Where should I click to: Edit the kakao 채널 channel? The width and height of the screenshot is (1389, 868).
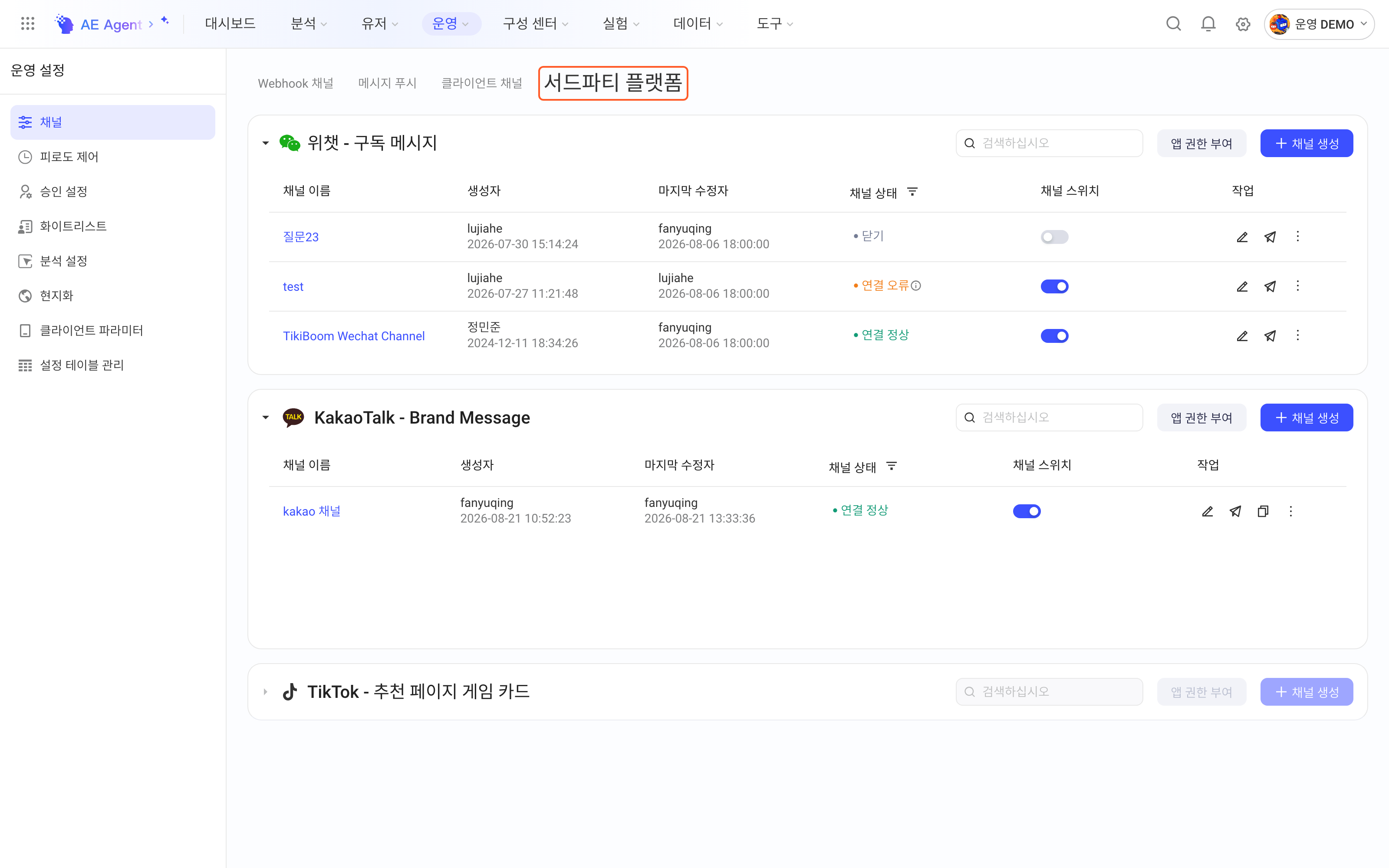[x=1208, y=511]
